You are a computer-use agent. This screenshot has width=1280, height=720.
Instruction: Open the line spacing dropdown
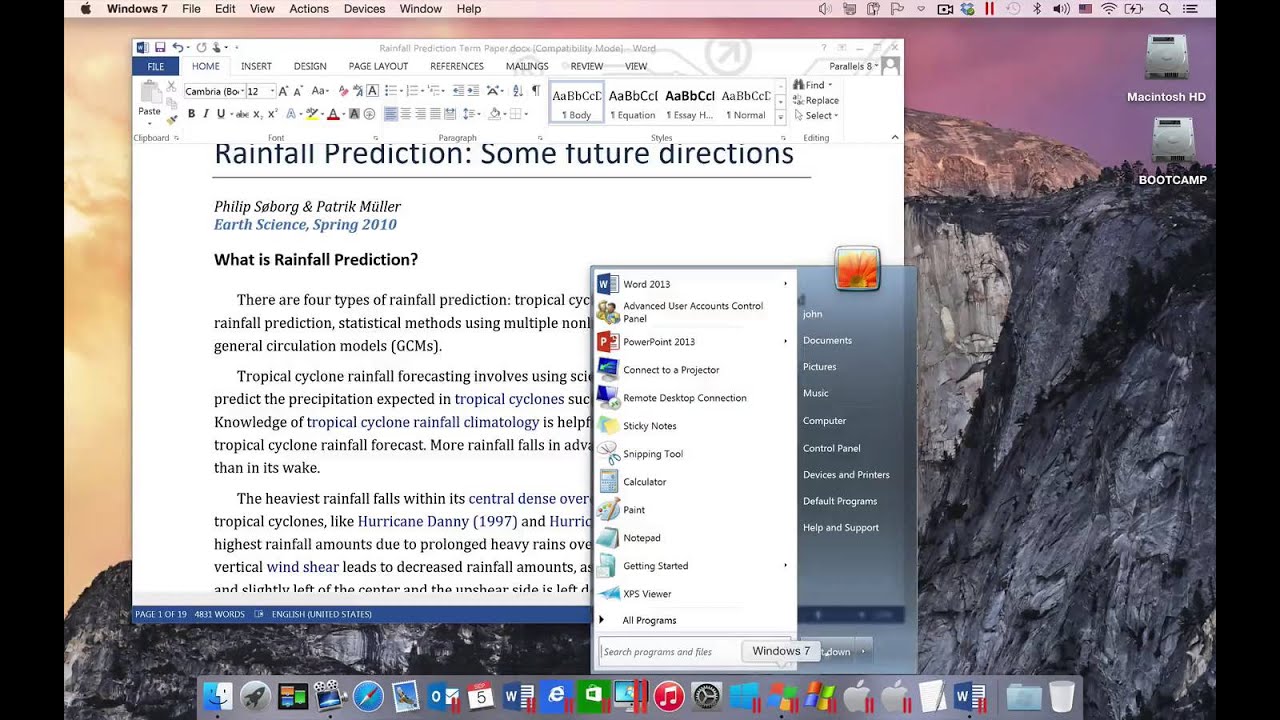[x=471, y=114]
